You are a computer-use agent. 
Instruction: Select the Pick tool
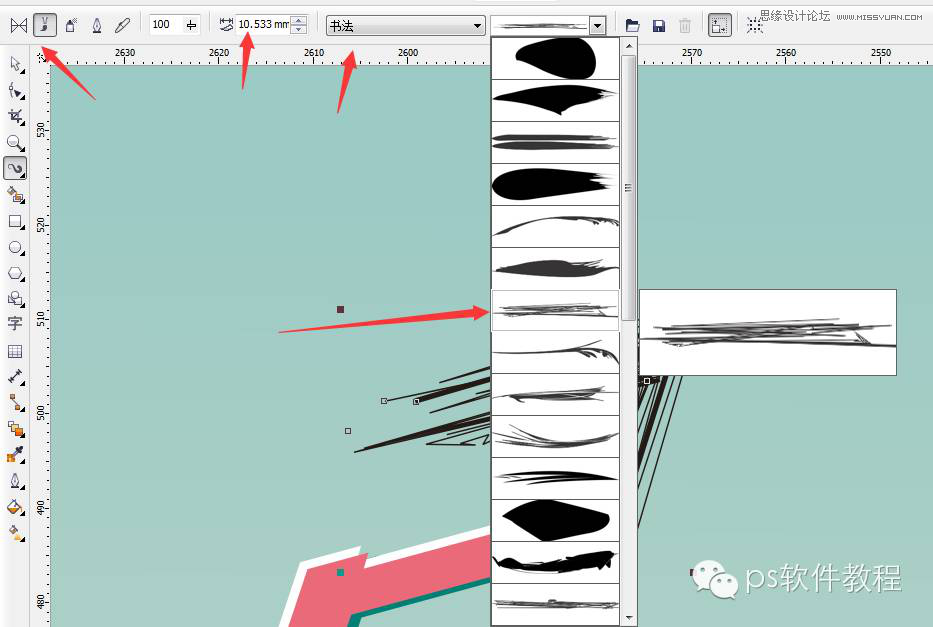tap(16, 65)
